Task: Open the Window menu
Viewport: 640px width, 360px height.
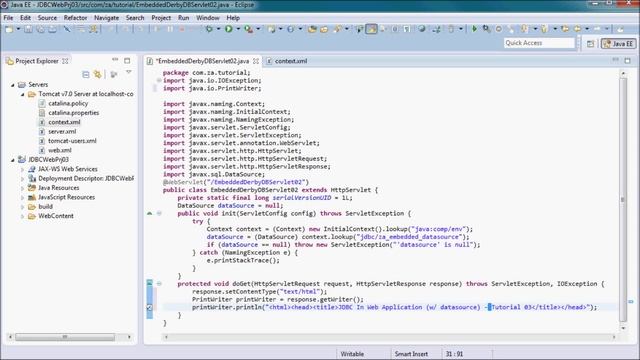Action: tap(208, 18)
